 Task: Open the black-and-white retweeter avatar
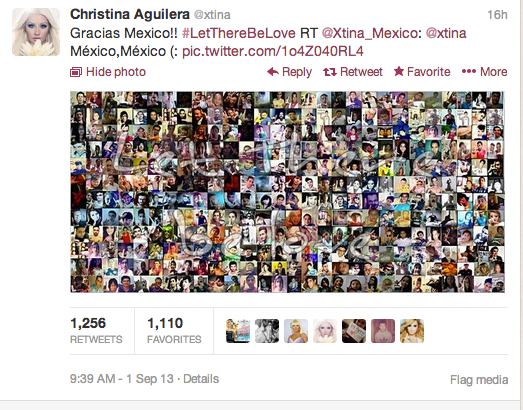267,331
